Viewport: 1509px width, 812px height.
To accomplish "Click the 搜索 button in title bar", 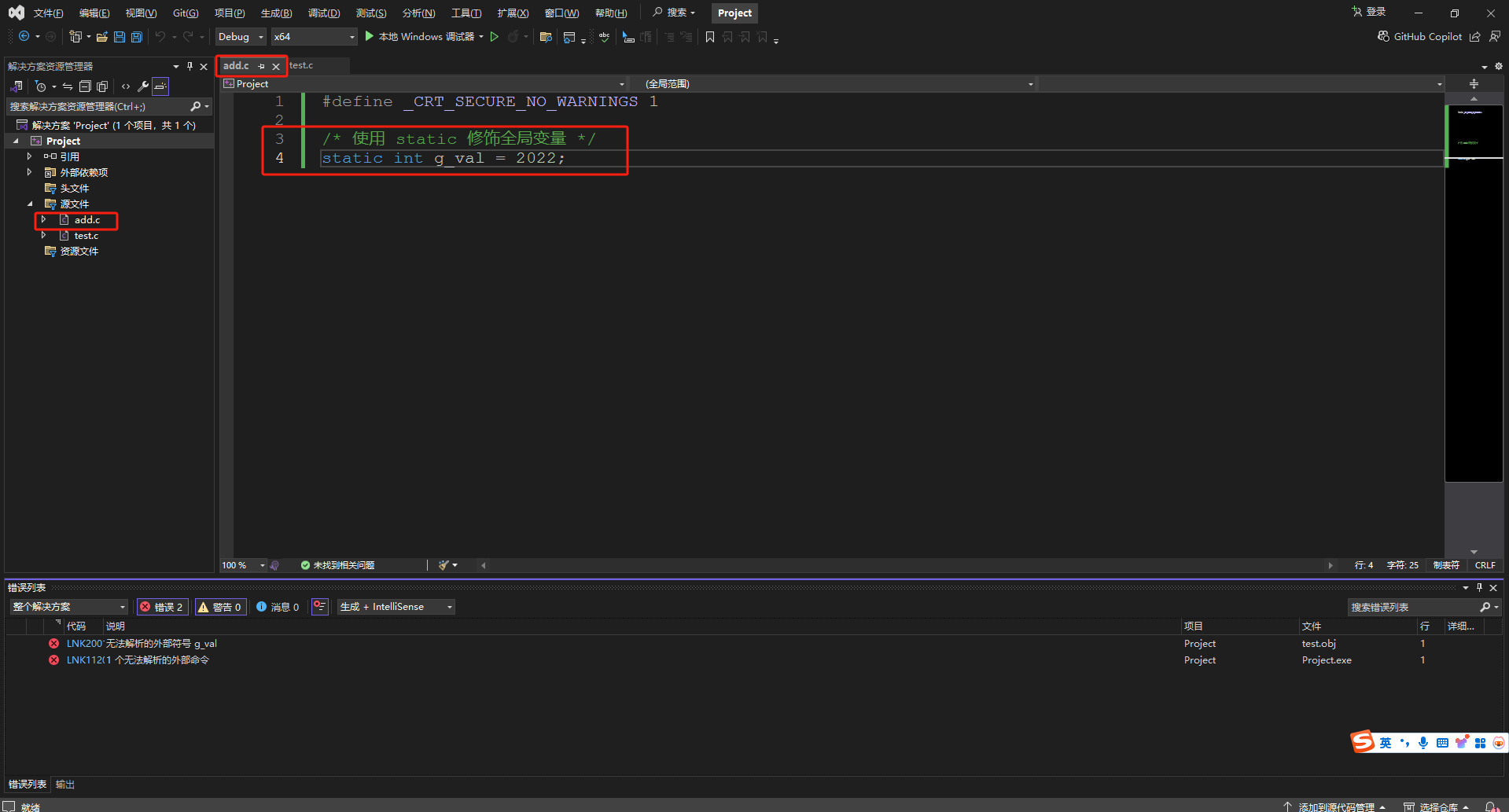I will (x=674, y=13).
